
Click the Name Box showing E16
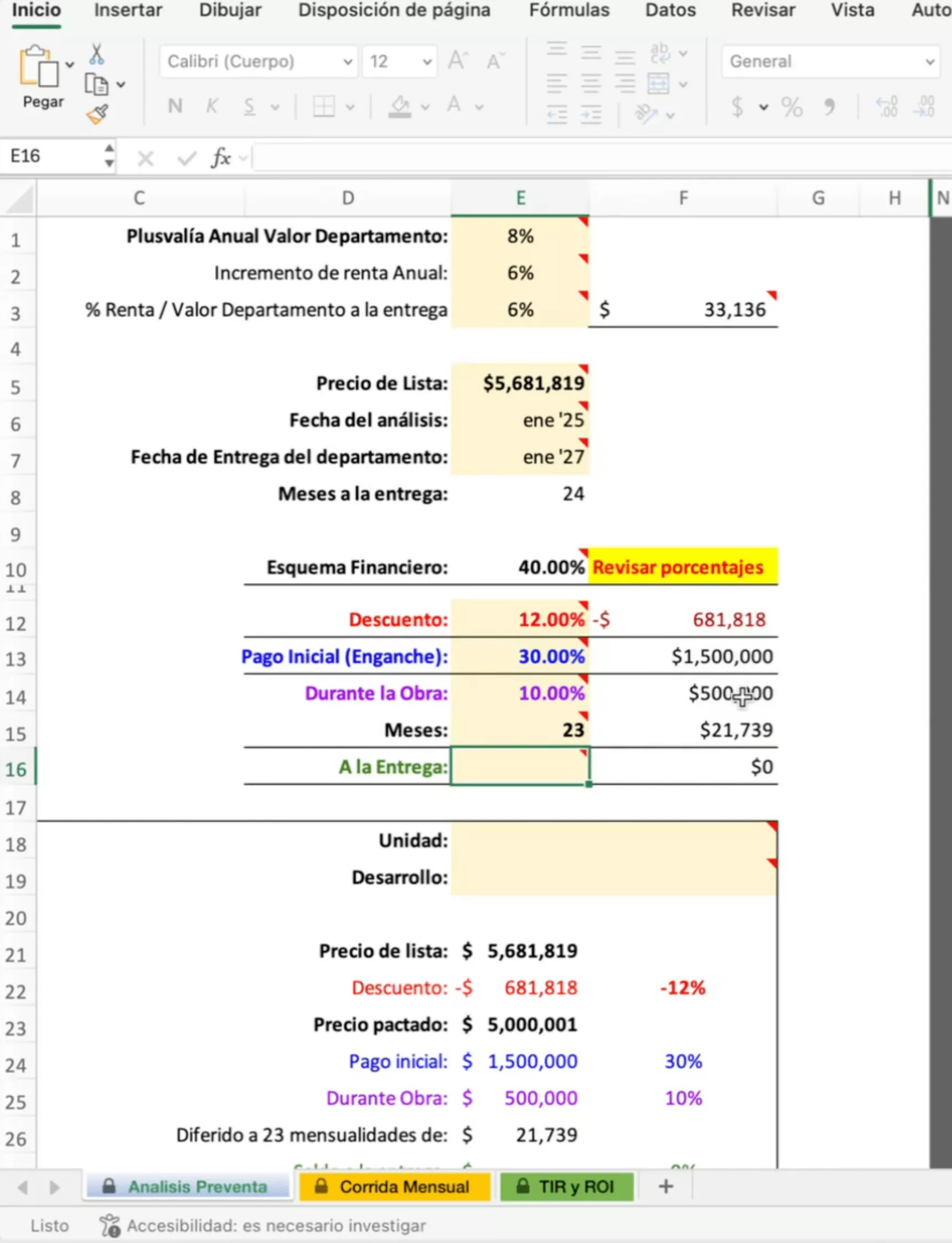click(x=51, y=156)
